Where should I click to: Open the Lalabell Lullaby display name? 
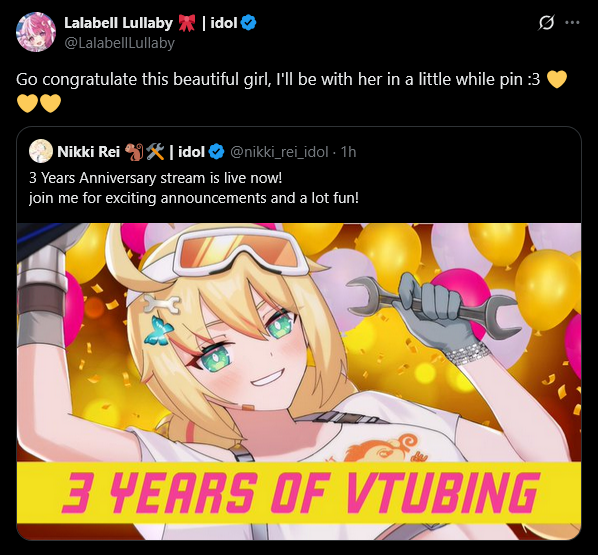pos(118,23)
